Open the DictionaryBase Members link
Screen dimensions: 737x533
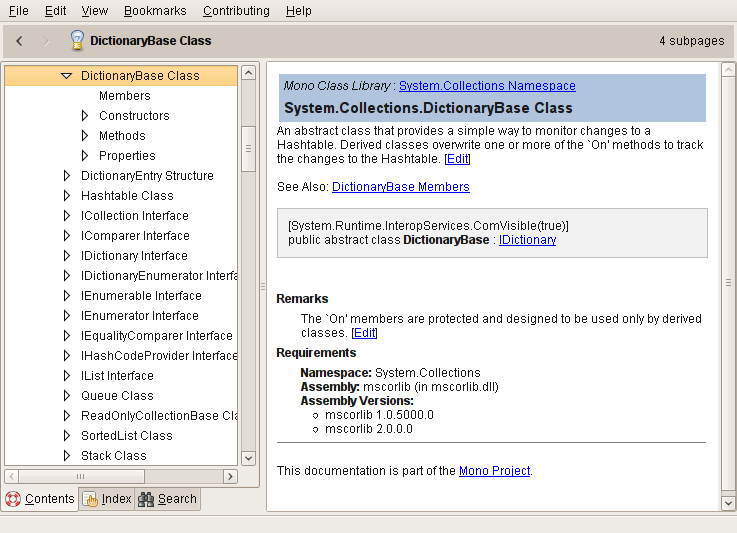coord(400,187)
